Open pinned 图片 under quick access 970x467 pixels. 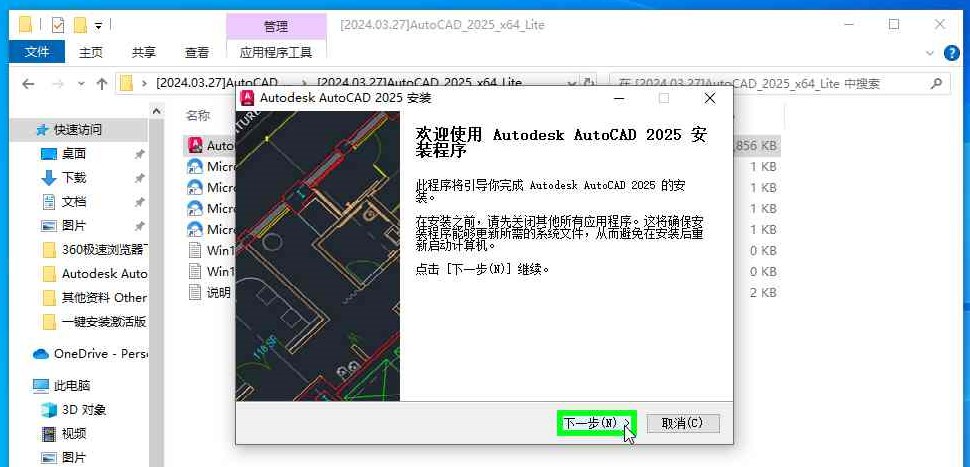(x=74, y=225)
